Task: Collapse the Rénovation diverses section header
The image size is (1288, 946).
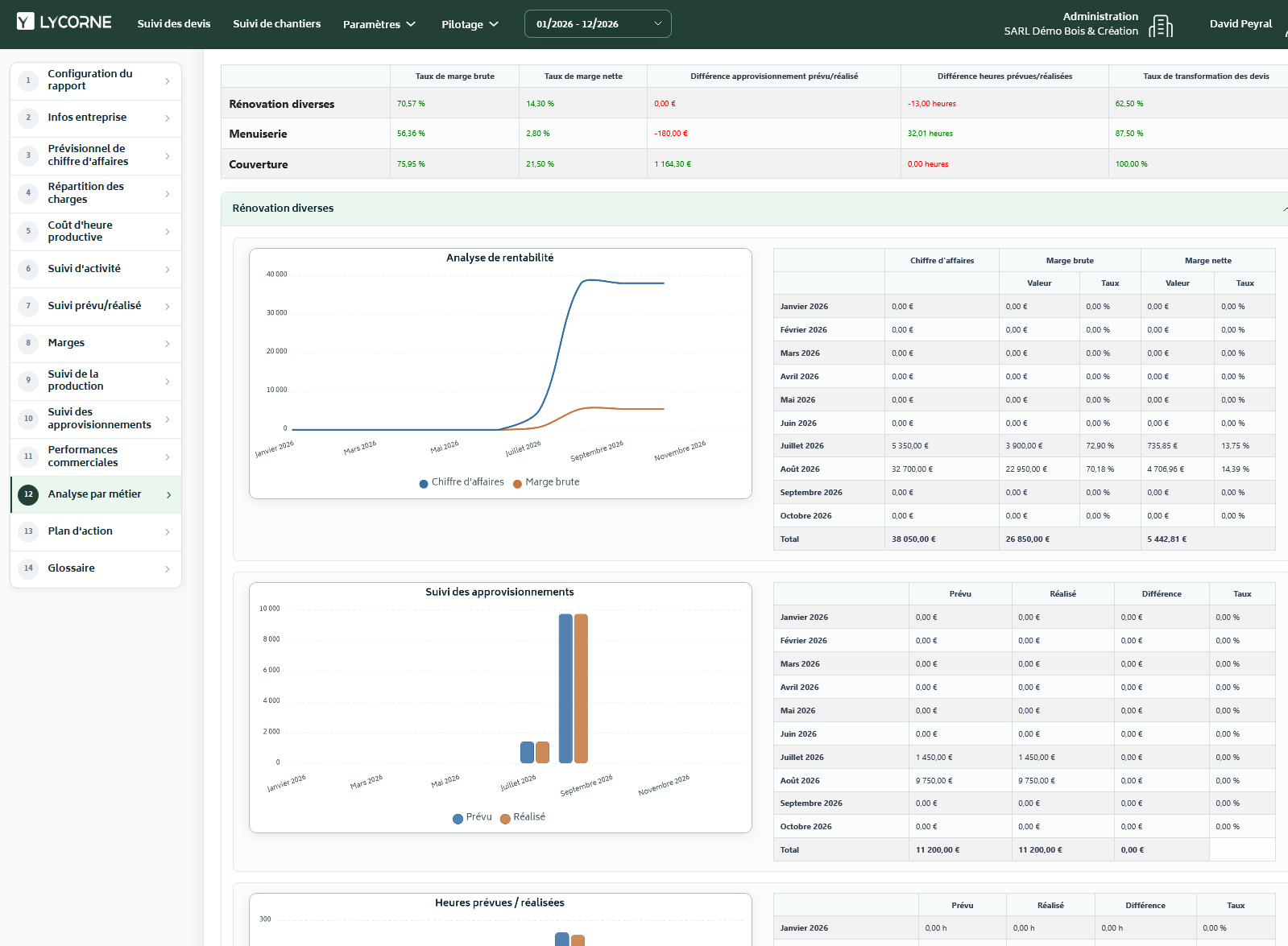Action: coord(754,209)
